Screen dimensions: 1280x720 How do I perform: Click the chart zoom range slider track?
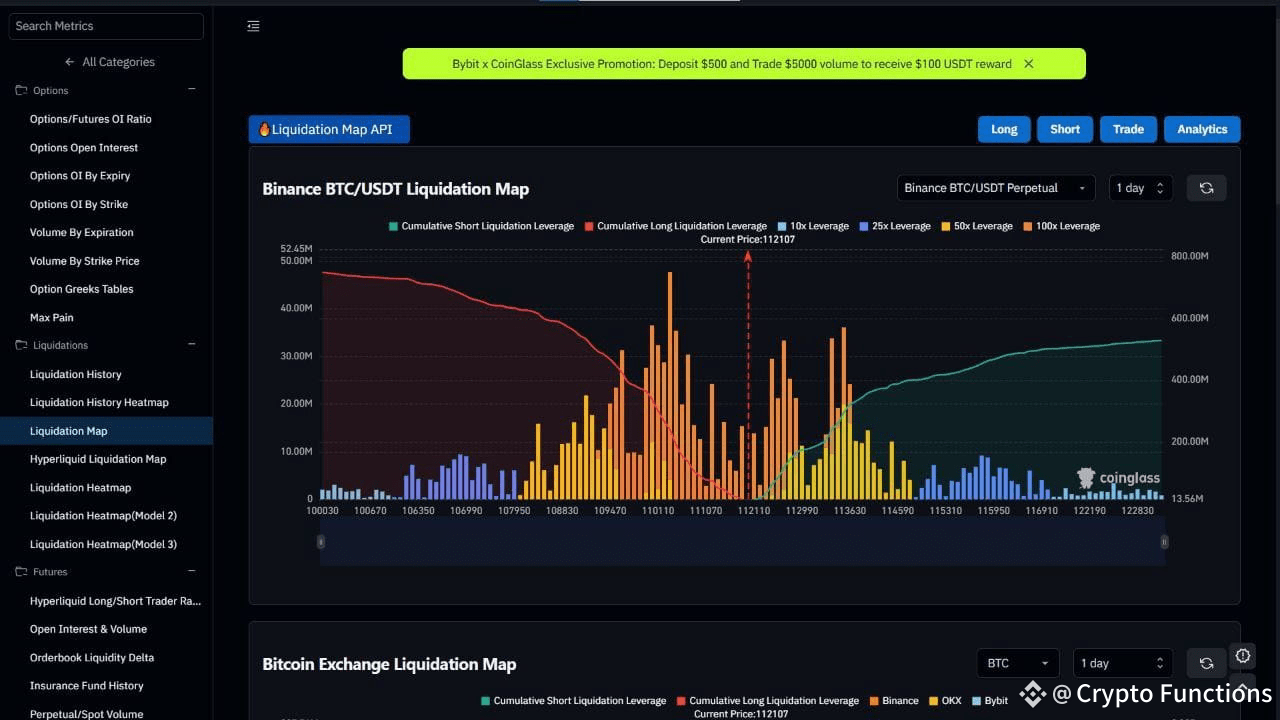[x=742, y=541]
